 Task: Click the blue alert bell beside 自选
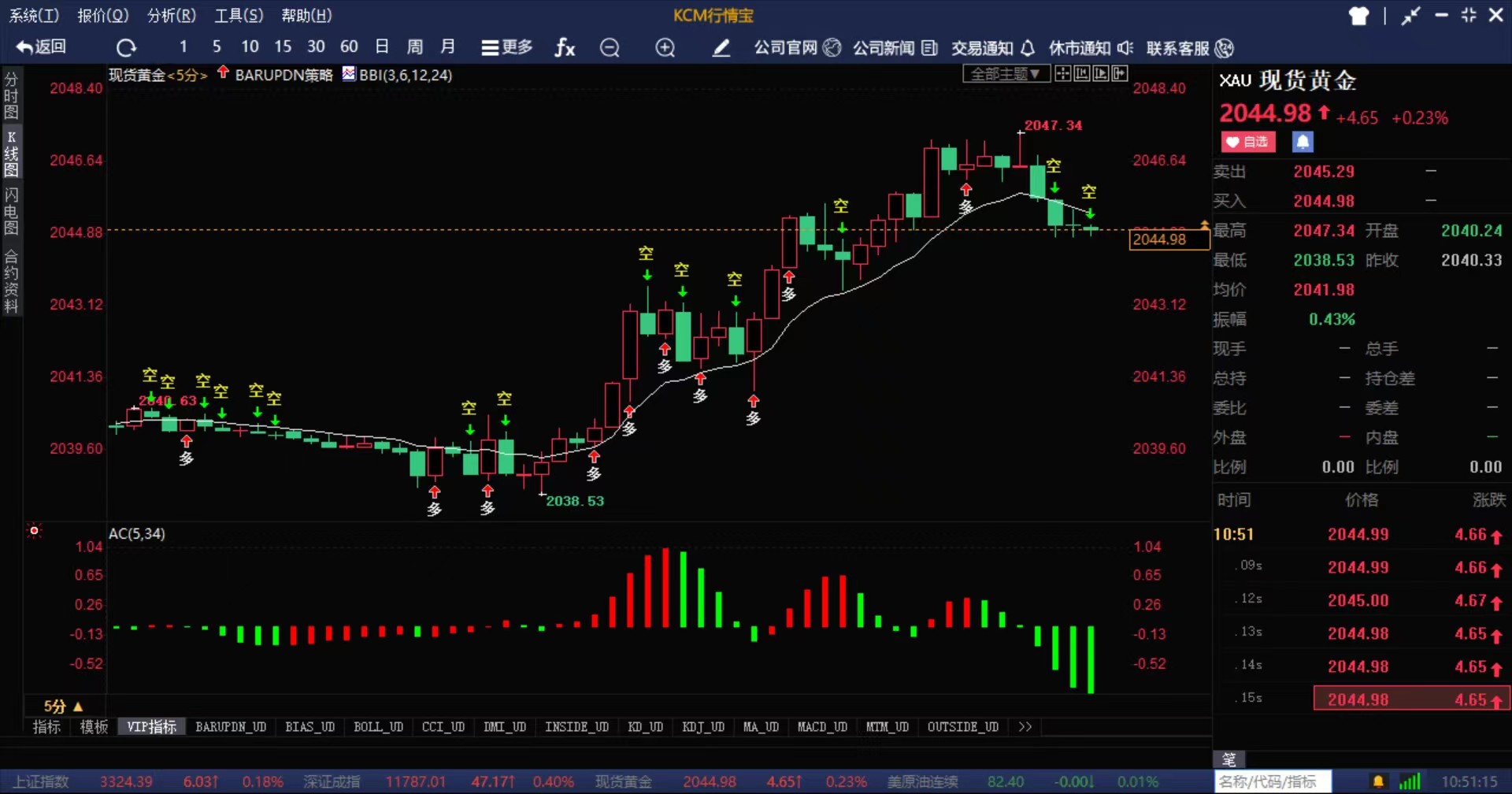coord(1303,142)
